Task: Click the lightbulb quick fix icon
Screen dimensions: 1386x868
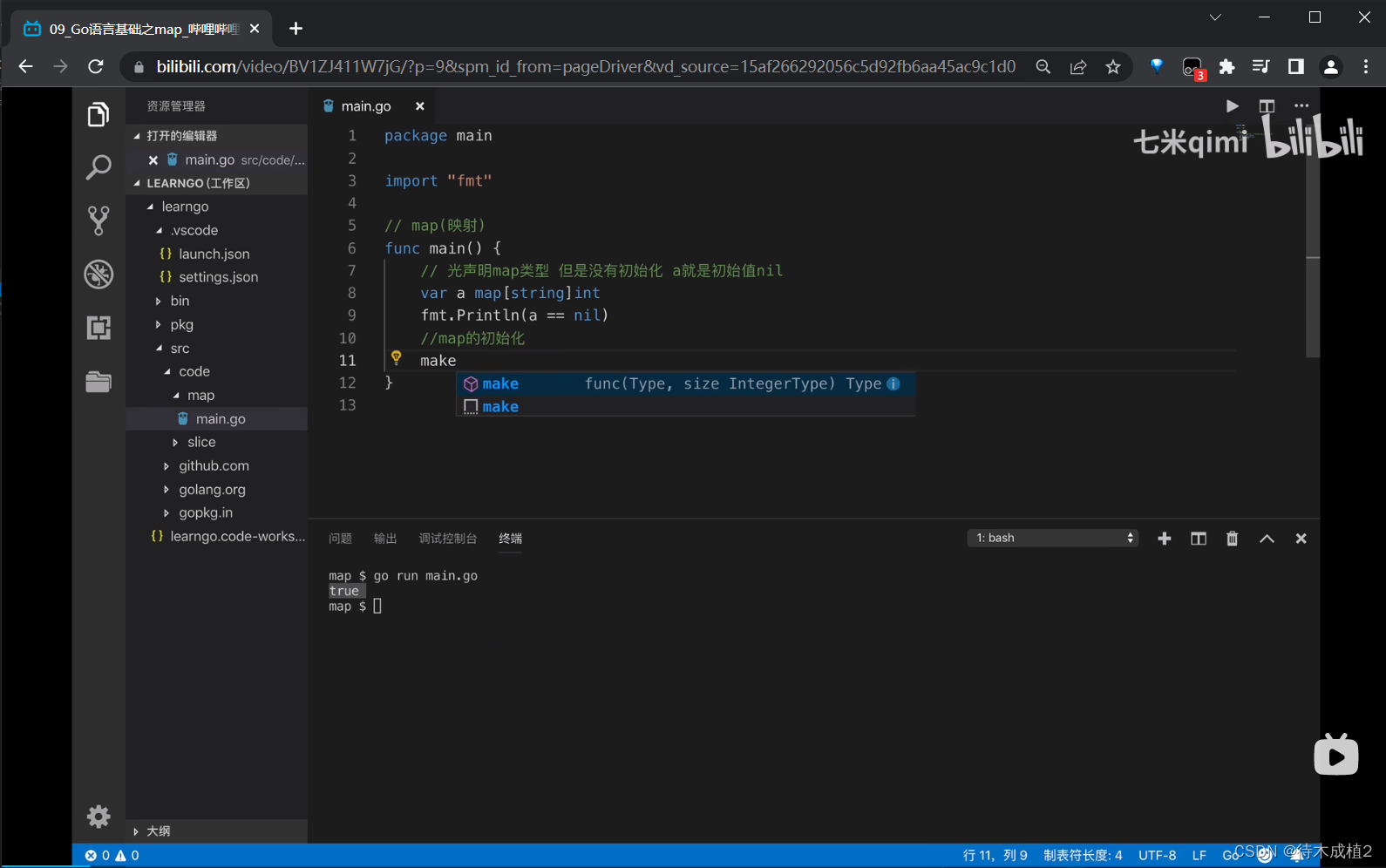Action: pyautogui.click(x=397, y=357)
